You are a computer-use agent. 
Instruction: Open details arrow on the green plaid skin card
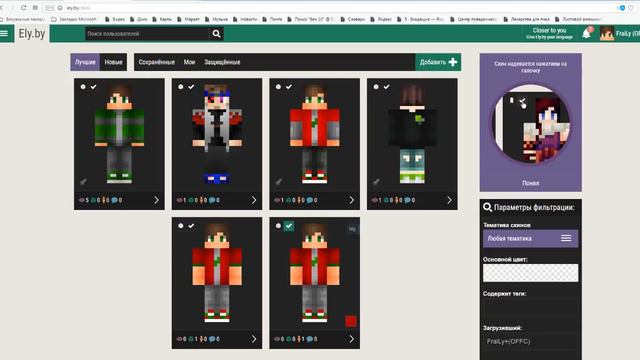point(156,200)
